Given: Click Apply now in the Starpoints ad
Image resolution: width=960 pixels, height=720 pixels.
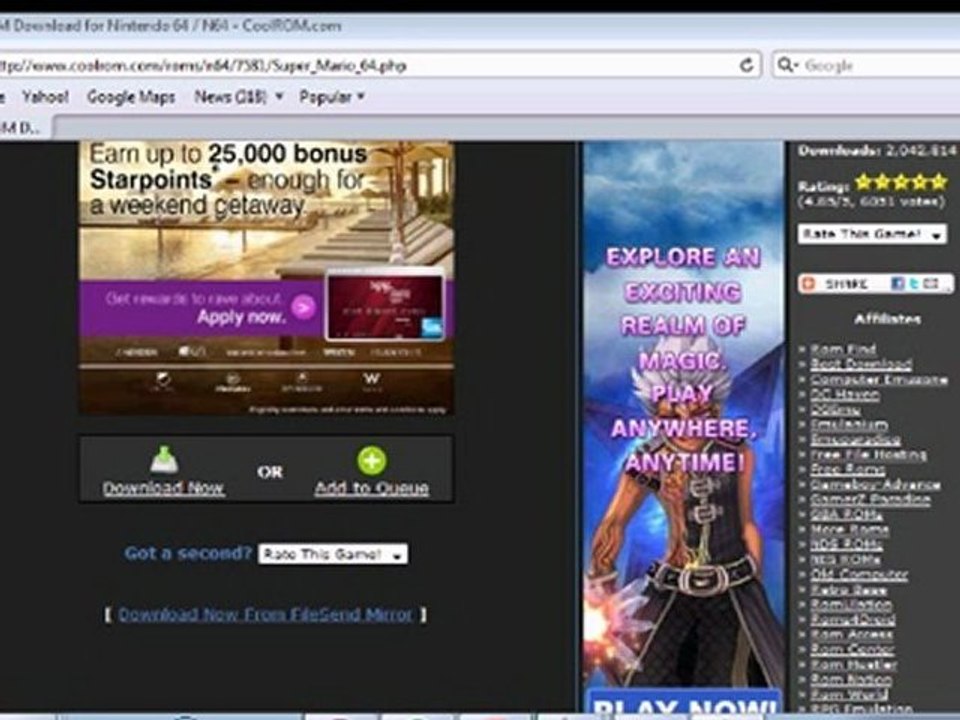Looking at the screenshot, I should (x=241, y=317).
